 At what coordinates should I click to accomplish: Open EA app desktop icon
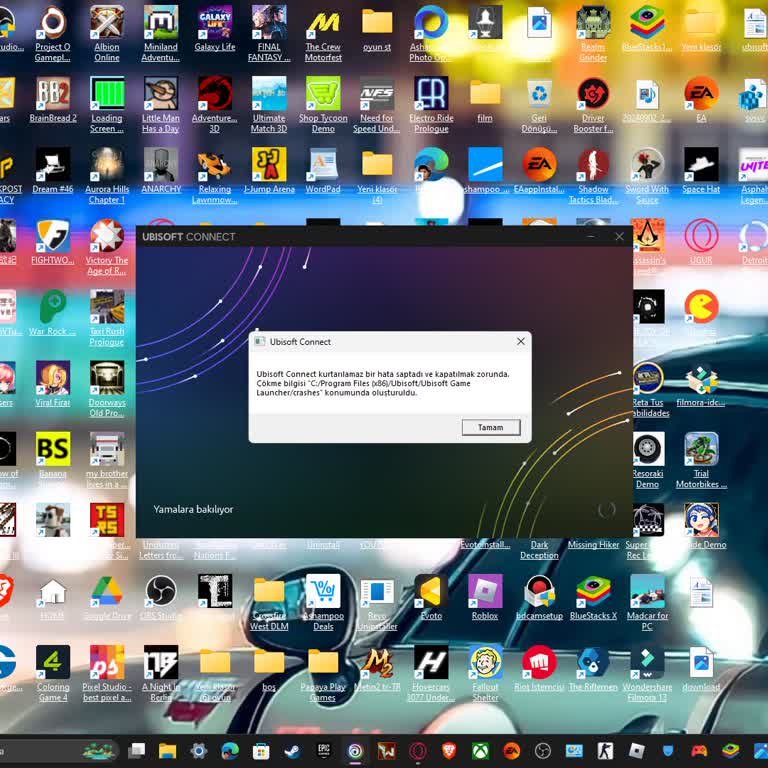(701, 100)
